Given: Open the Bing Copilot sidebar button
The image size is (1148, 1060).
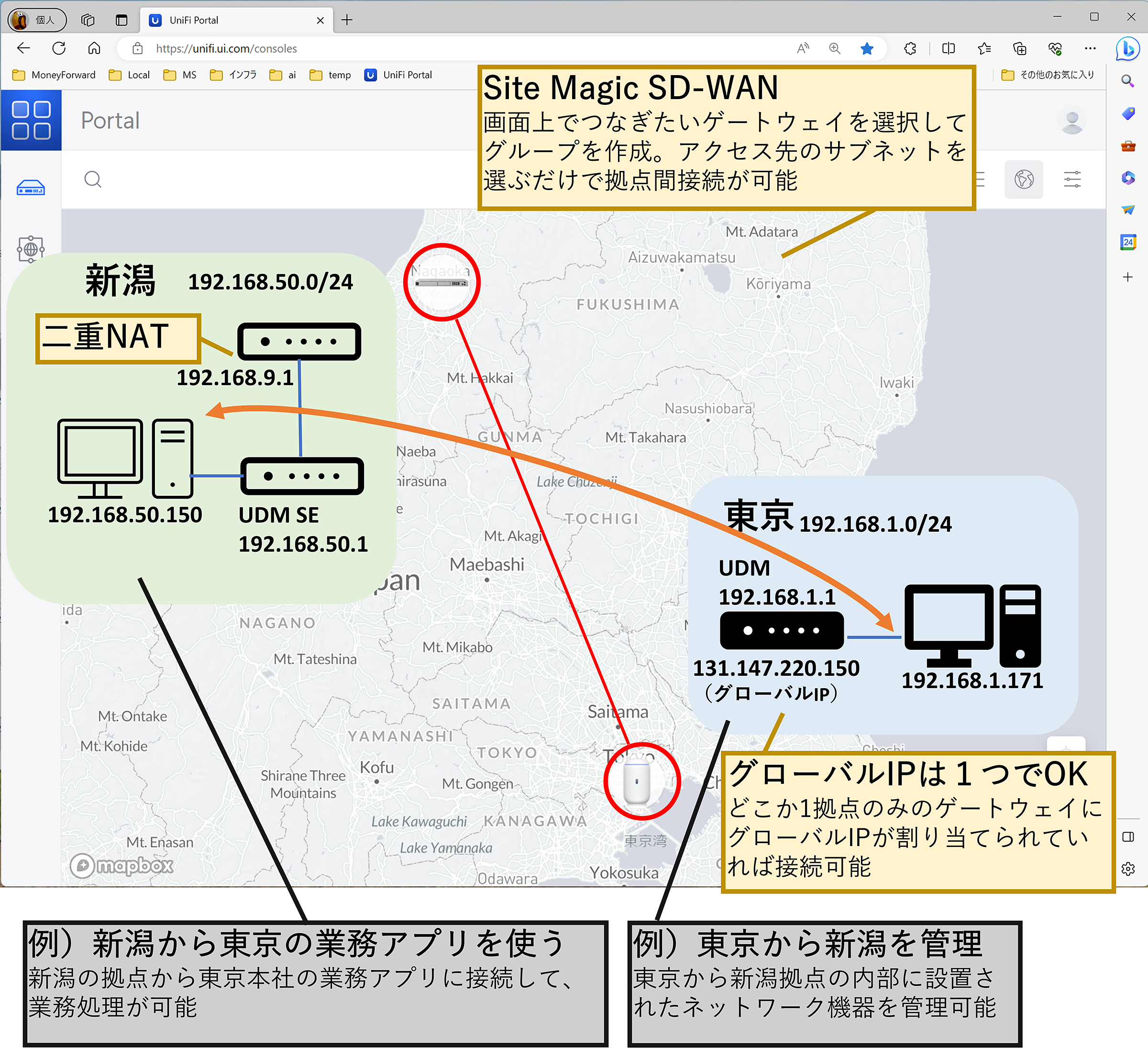Looking at the screenshot, I should tap(1127, 49).
